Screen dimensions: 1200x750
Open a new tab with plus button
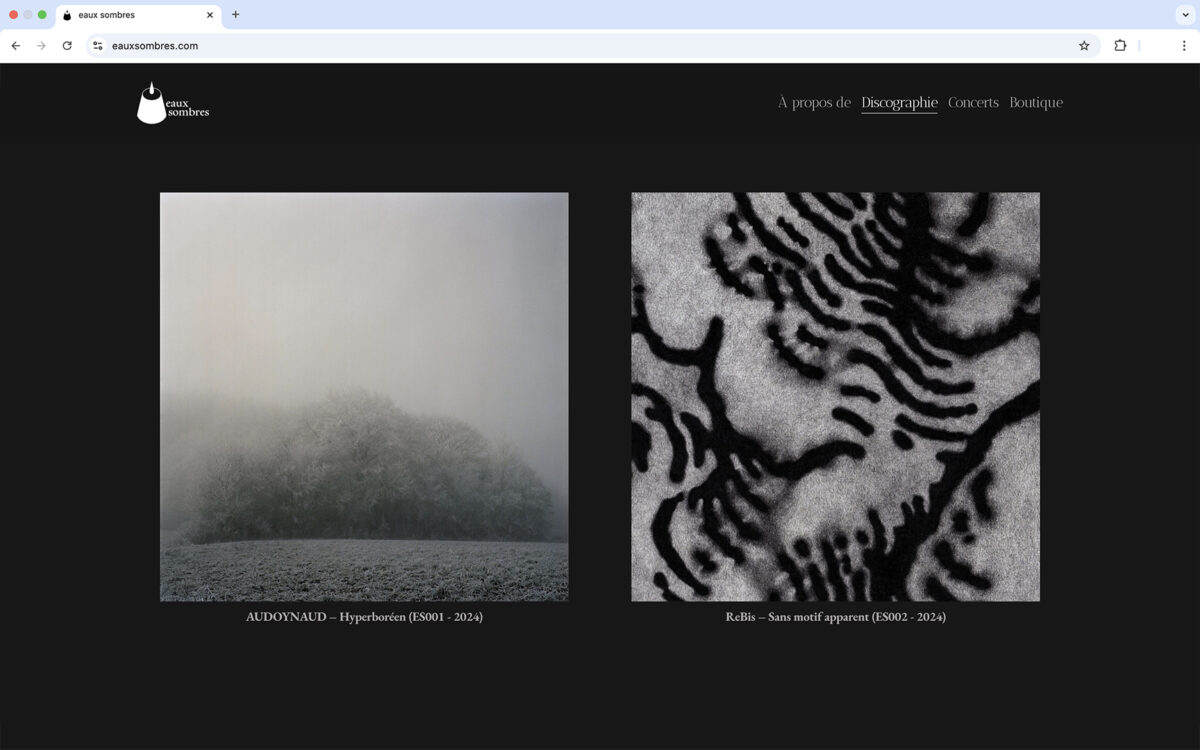pos(236,15)
